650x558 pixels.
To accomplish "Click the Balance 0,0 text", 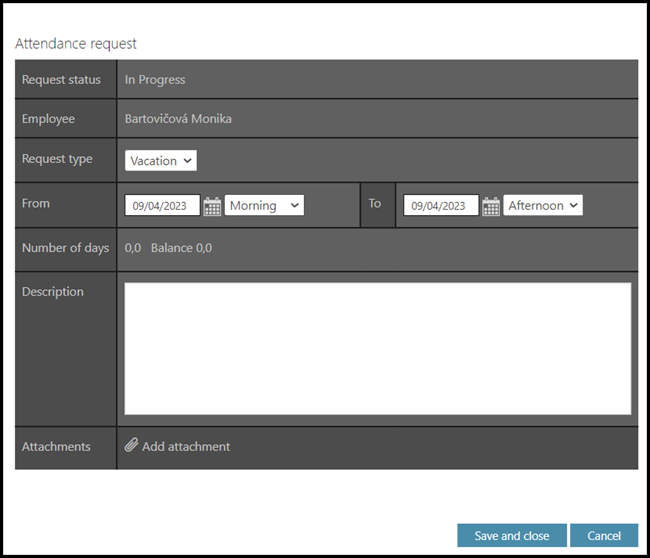I will (x=181, y=248).
